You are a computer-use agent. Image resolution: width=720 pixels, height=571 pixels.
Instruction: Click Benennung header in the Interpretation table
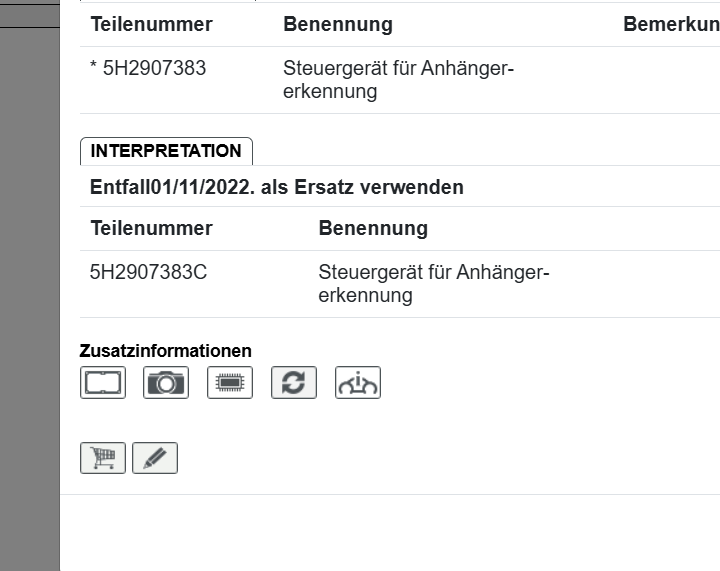pyautogui.click(x=373, y=228)
